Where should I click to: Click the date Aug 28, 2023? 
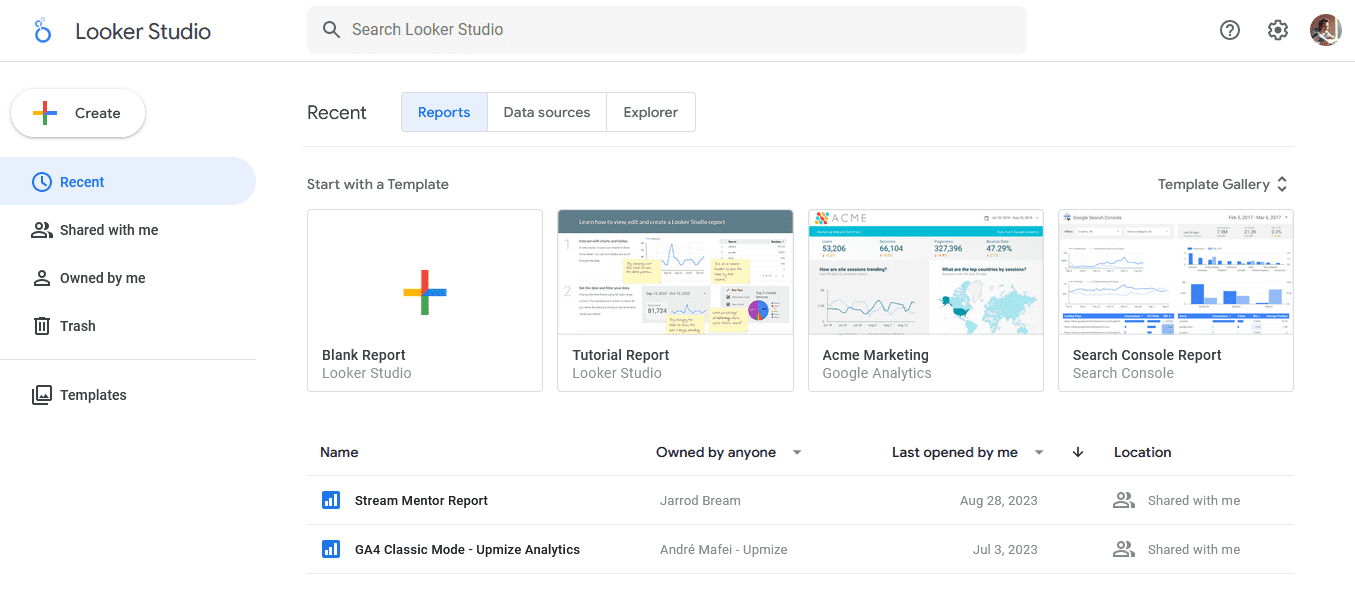998,501
